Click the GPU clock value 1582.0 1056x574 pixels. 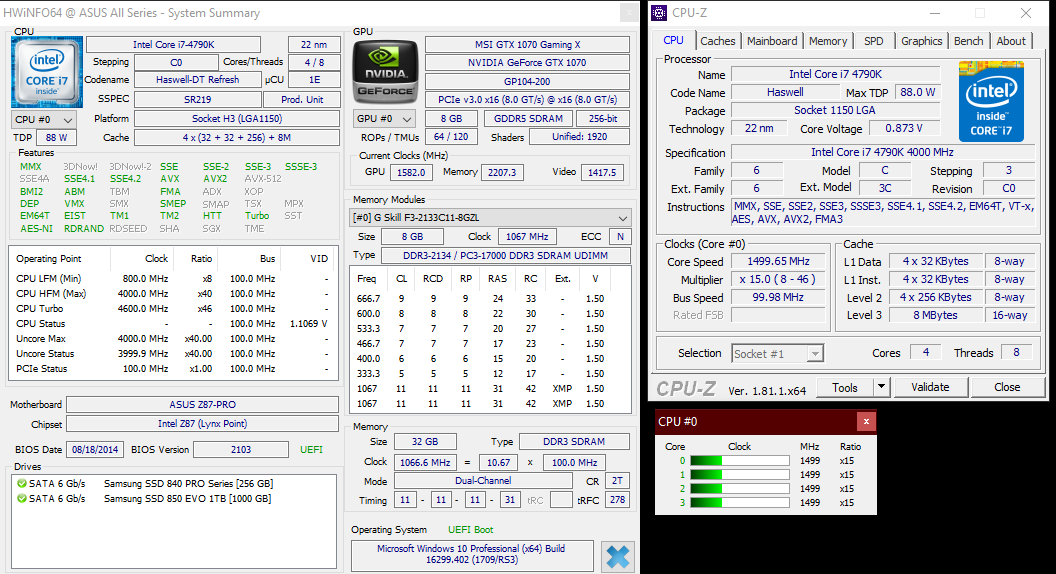click(411, 172)
